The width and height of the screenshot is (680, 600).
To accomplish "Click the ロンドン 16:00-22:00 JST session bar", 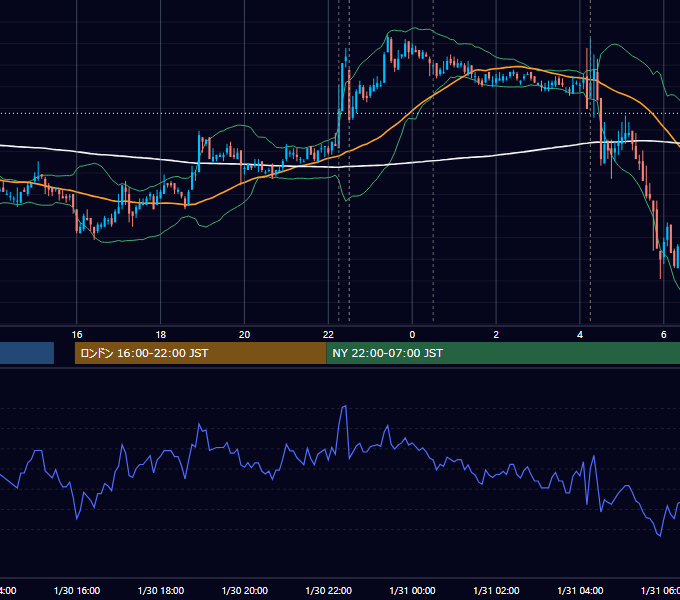I will [x=200, y=353].
